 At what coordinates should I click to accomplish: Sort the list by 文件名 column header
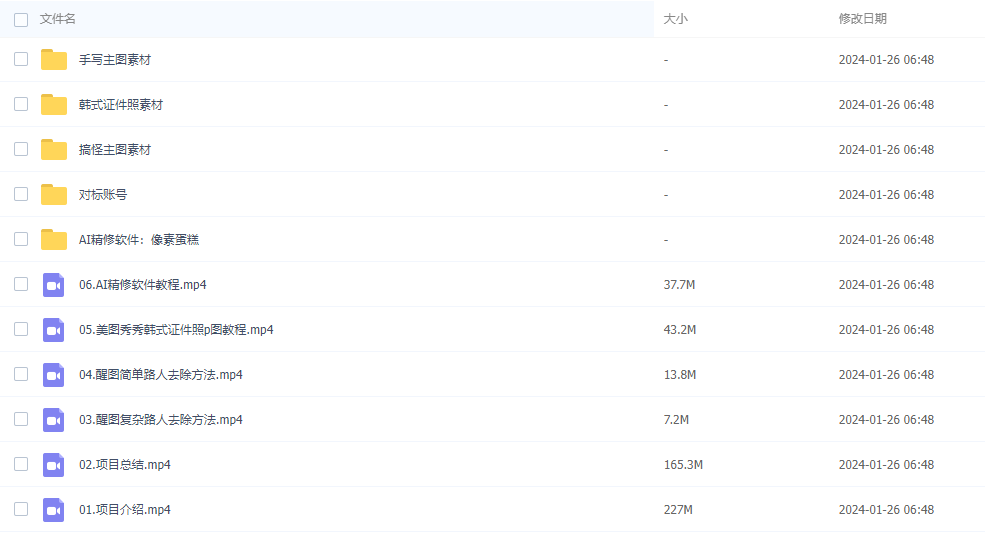click(58, 19)
